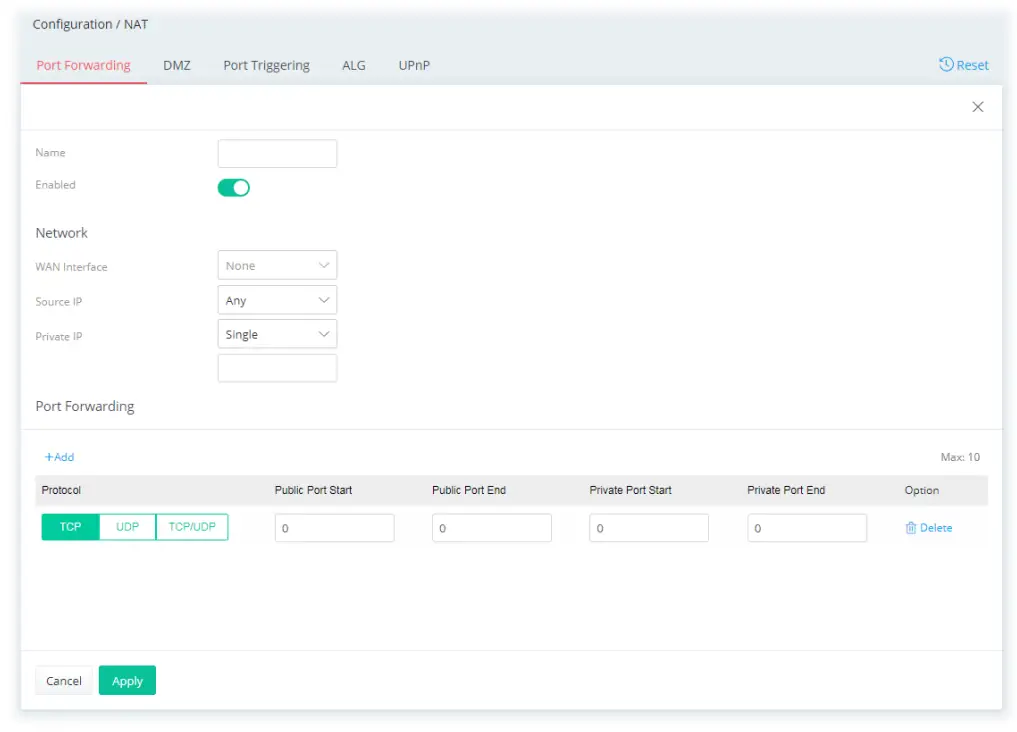Click the Name input field

pyautogui.click(x=277, y=152)
